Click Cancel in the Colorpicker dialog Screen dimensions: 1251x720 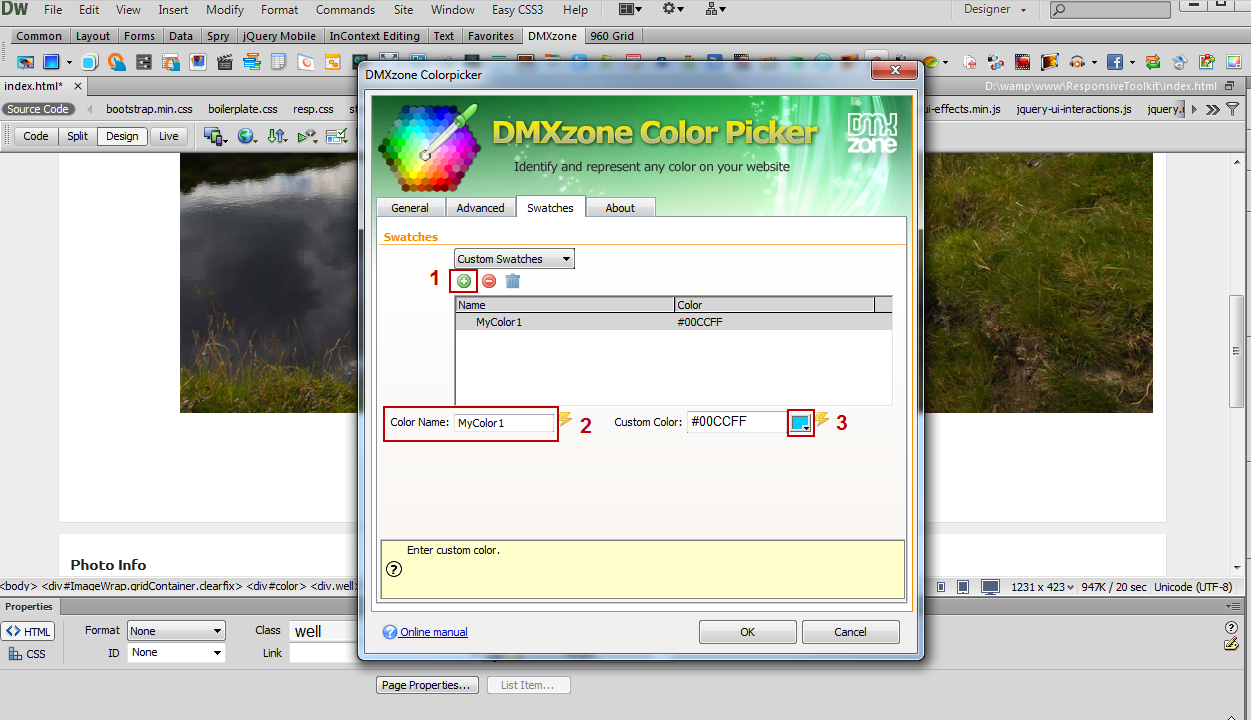tap(851, 632)
